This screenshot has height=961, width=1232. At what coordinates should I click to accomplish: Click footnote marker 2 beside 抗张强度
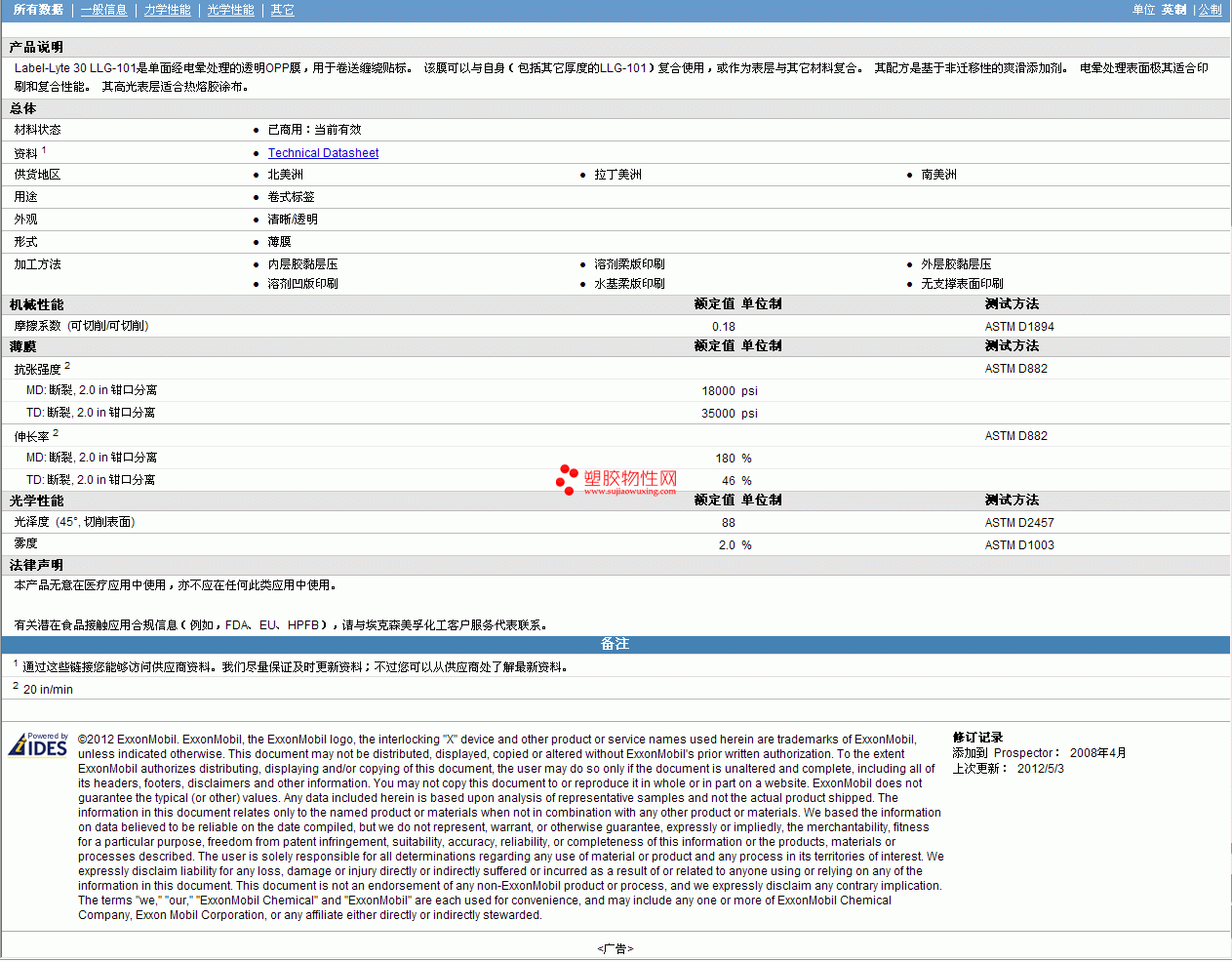point(67,366)
